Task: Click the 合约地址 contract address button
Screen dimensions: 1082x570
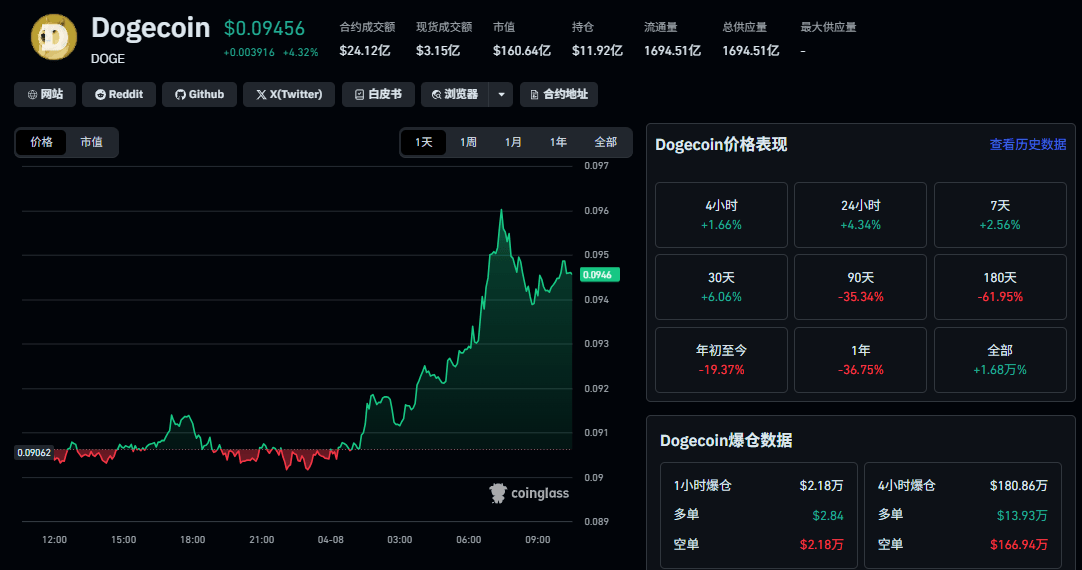Action: (559, 94)
